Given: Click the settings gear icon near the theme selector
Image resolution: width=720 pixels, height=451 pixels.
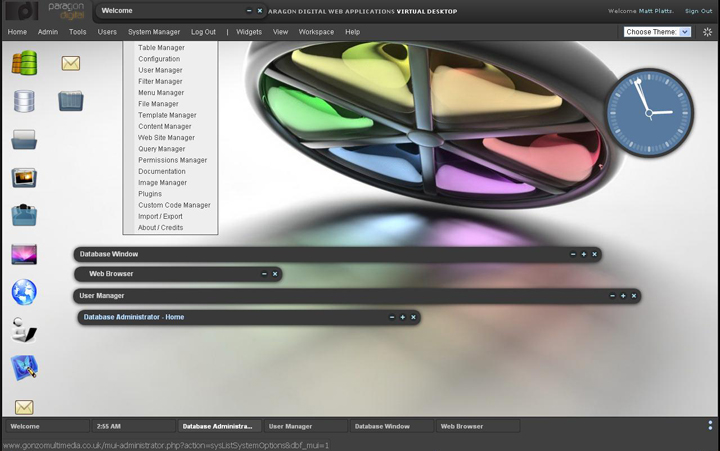Looking at the screenshot, I should click(707, 32).
